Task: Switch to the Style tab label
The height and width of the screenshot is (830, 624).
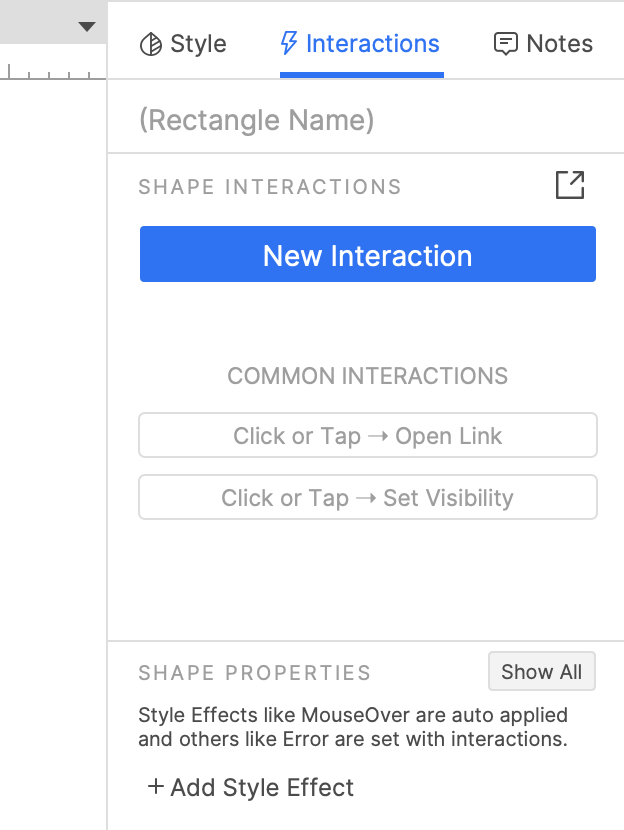Action: 198,44
